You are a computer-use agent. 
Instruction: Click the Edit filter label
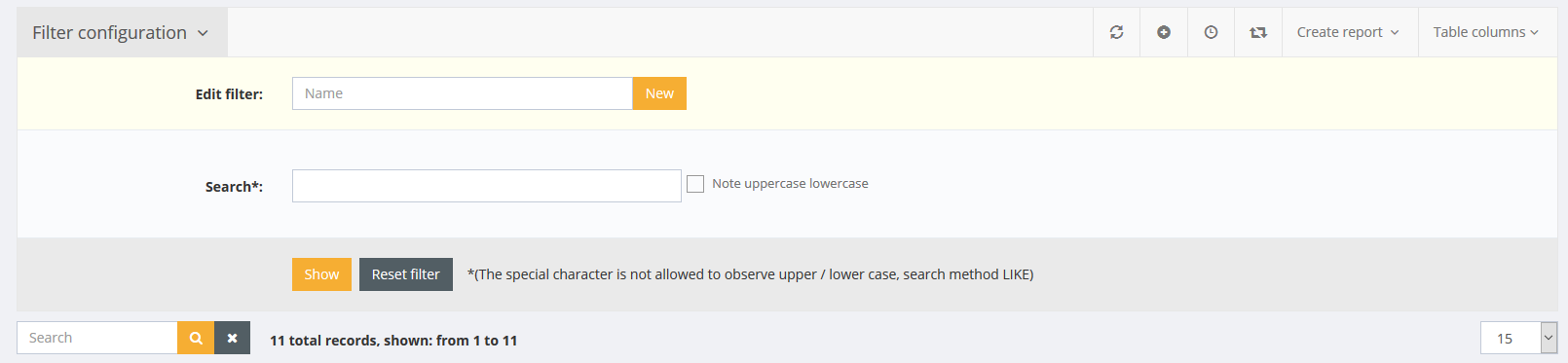pos(229,94)
